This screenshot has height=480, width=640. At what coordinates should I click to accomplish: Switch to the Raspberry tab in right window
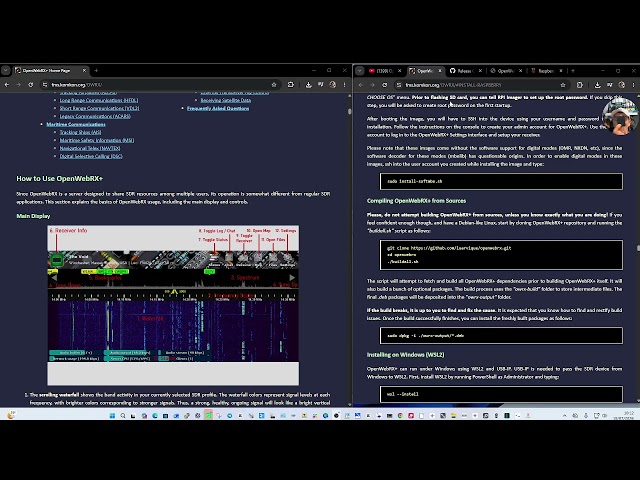coord(547,71)
